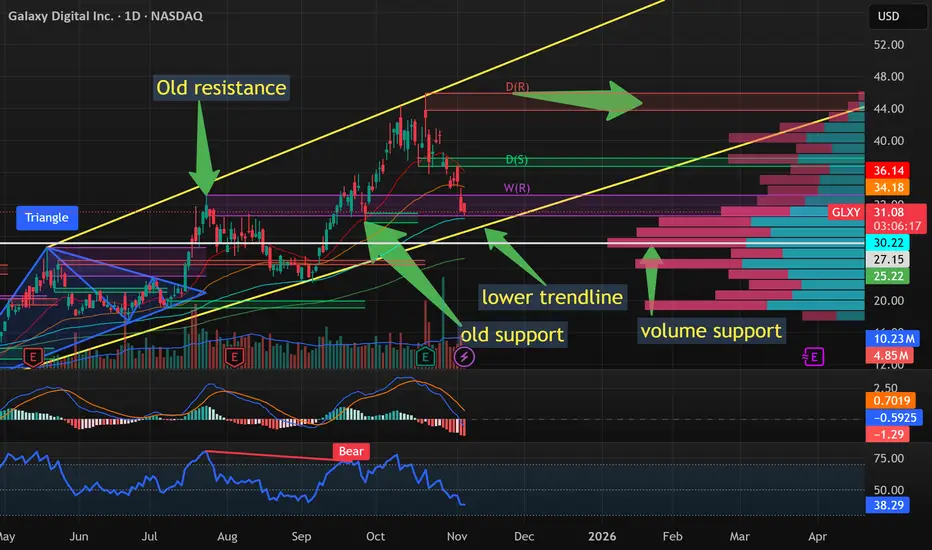Click the 48.00 price axis tick
Image resolution: width=932 pixels, height=550 pixels.
[x=889, y=77]
